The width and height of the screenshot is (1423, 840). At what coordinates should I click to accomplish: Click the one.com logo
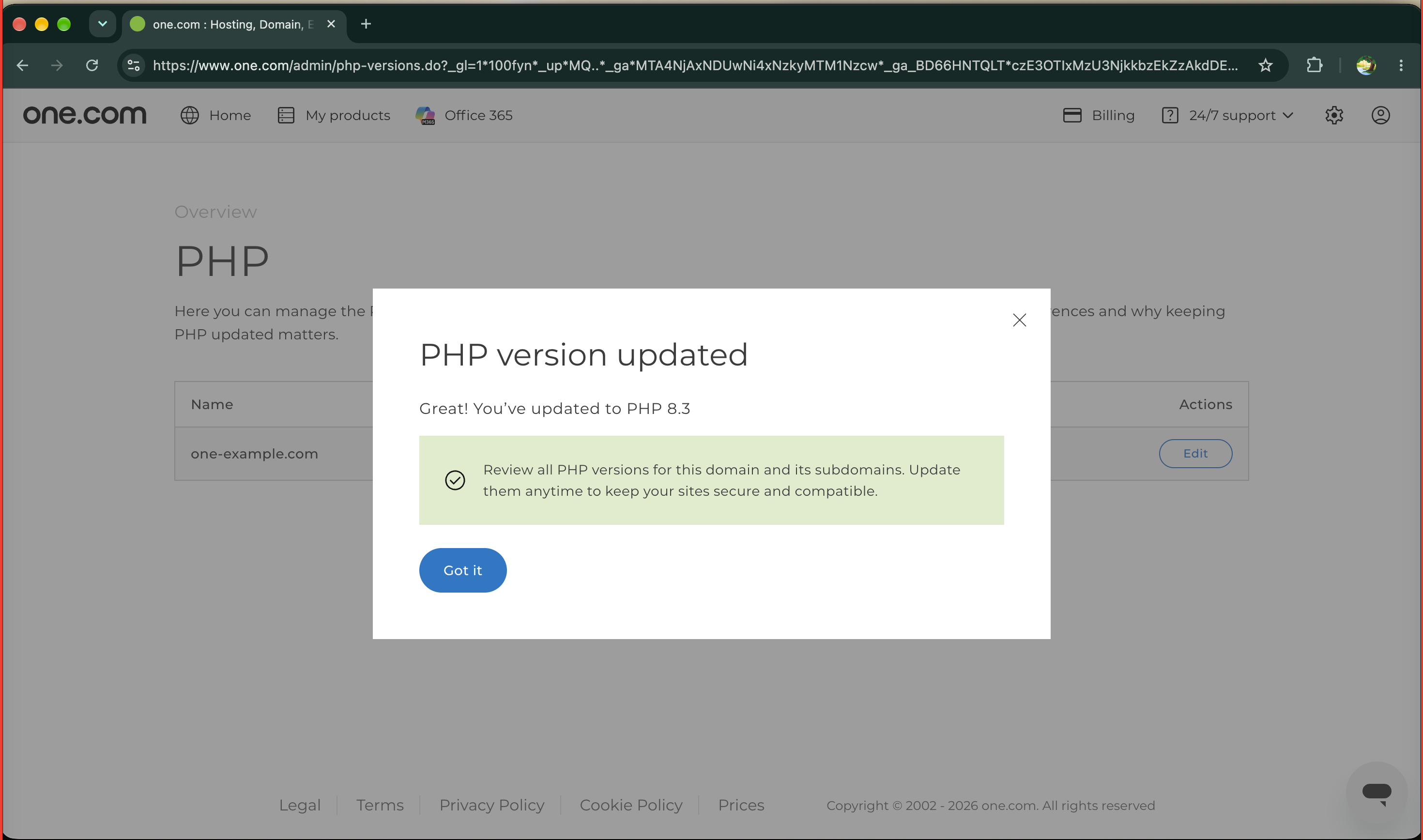coord(85,116)
